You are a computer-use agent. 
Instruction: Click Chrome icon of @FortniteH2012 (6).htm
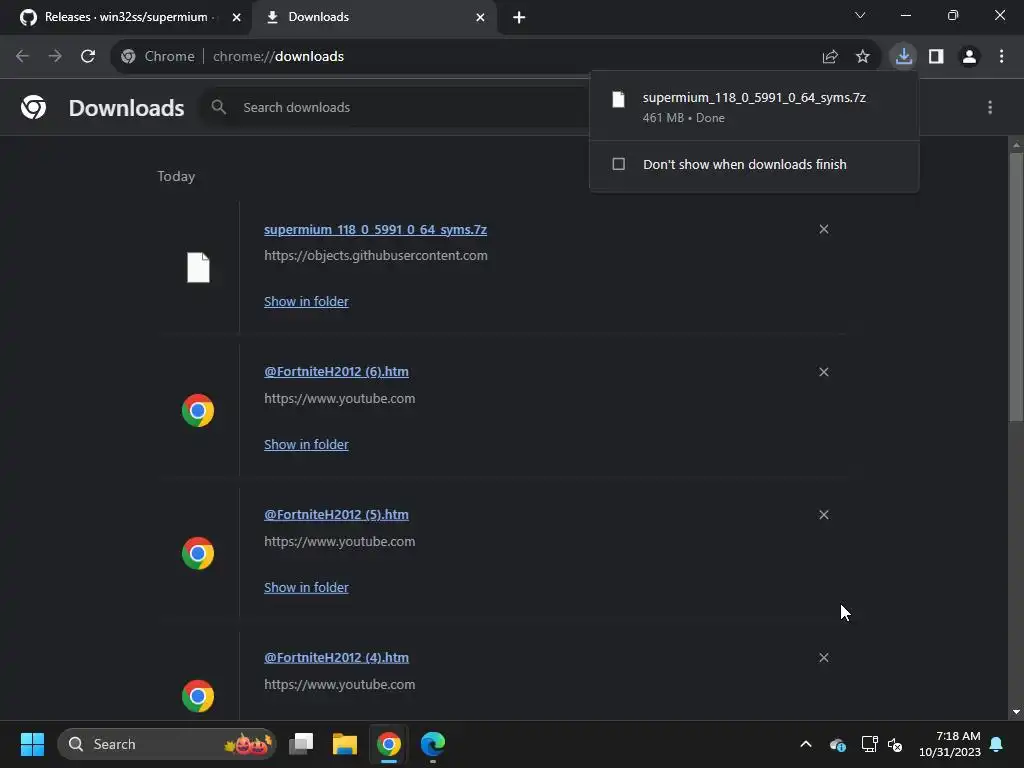198,410
